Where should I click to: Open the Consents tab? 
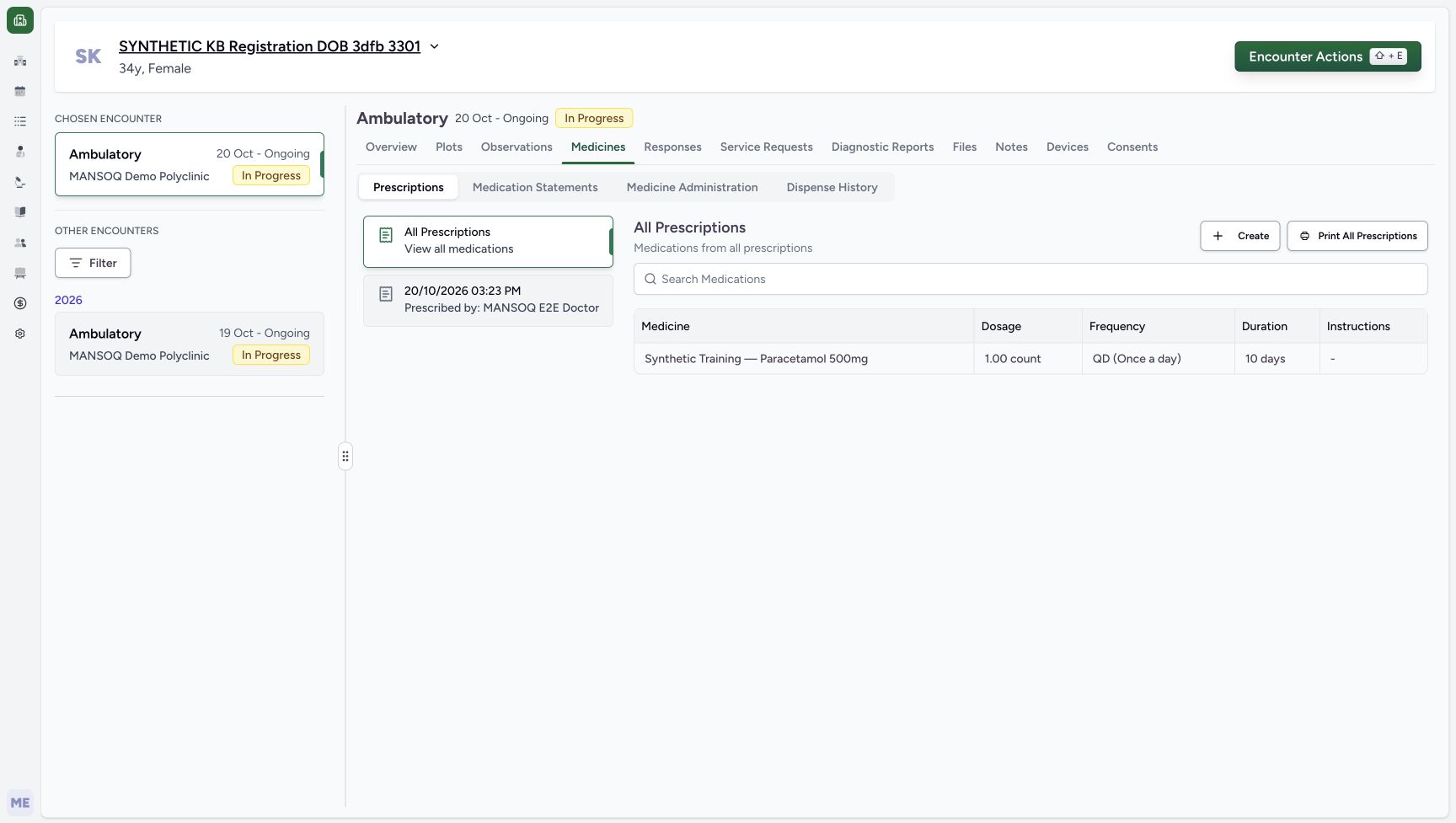(1132, 147)
